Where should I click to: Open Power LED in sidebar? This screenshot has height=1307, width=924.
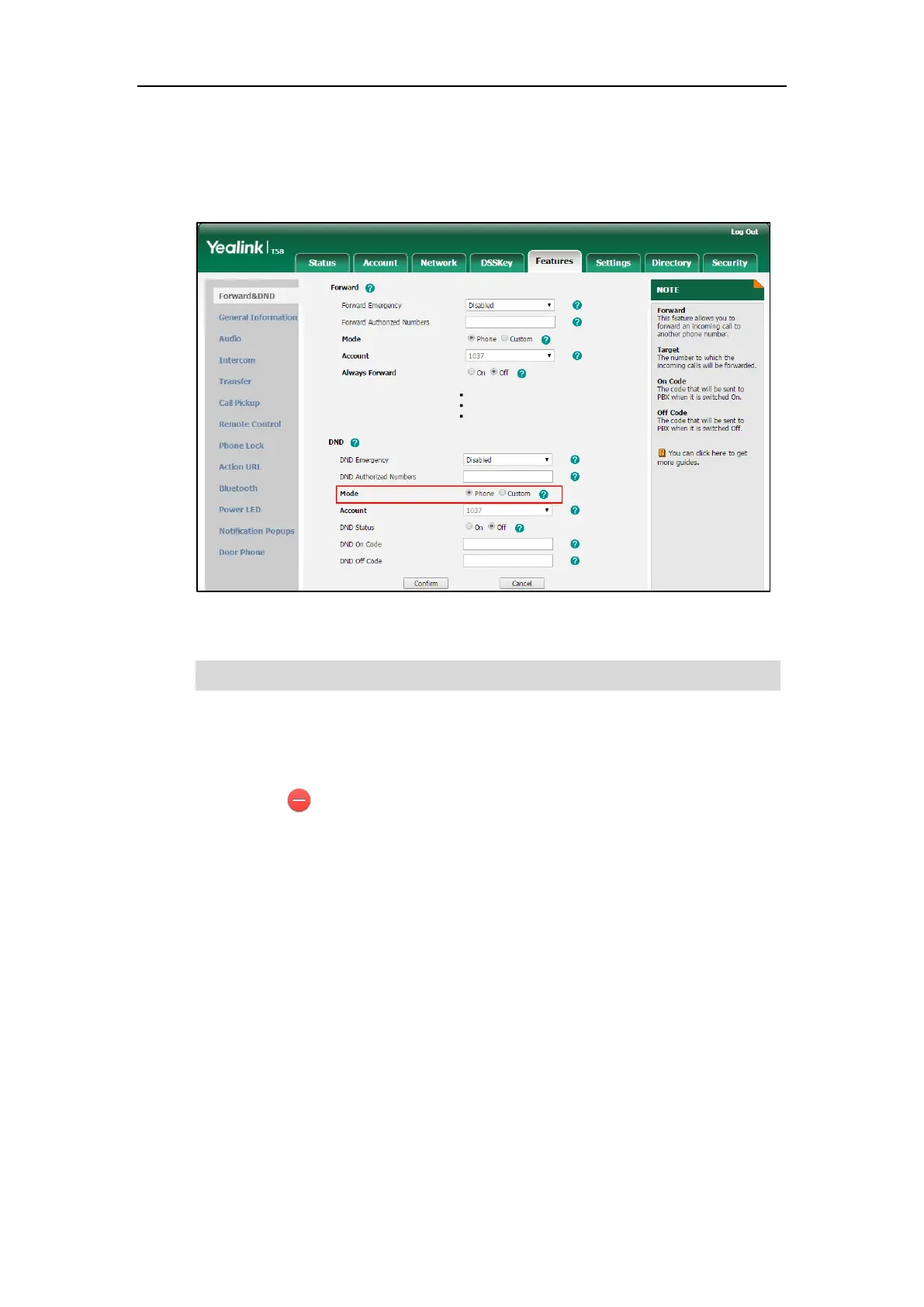tap(240, 510)
